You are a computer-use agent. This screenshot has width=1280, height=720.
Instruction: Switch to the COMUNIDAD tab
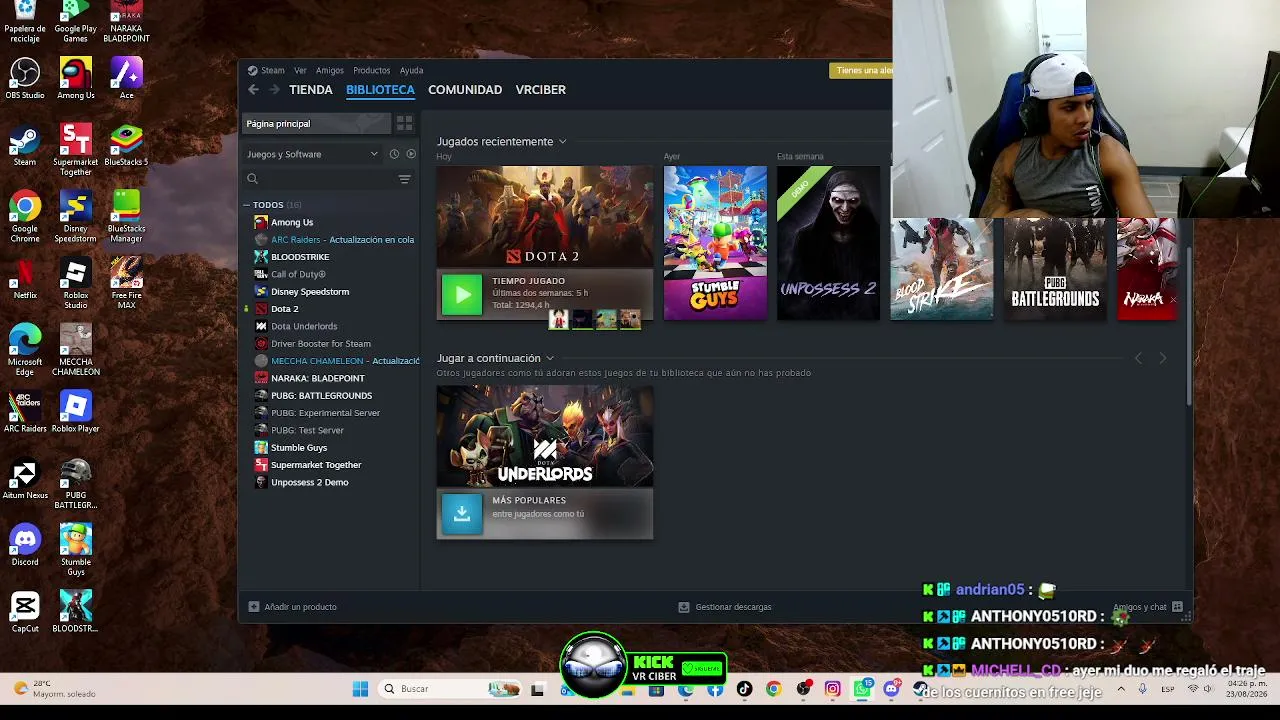pos(465,90)
